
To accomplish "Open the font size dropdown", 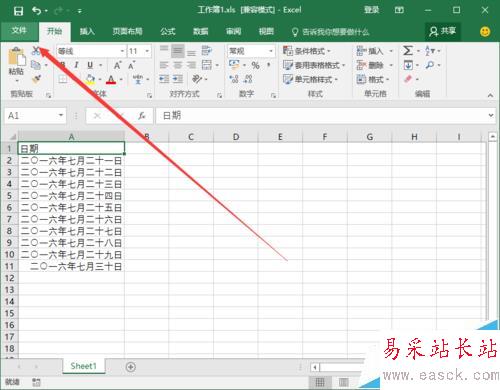I will click(147, 51).
